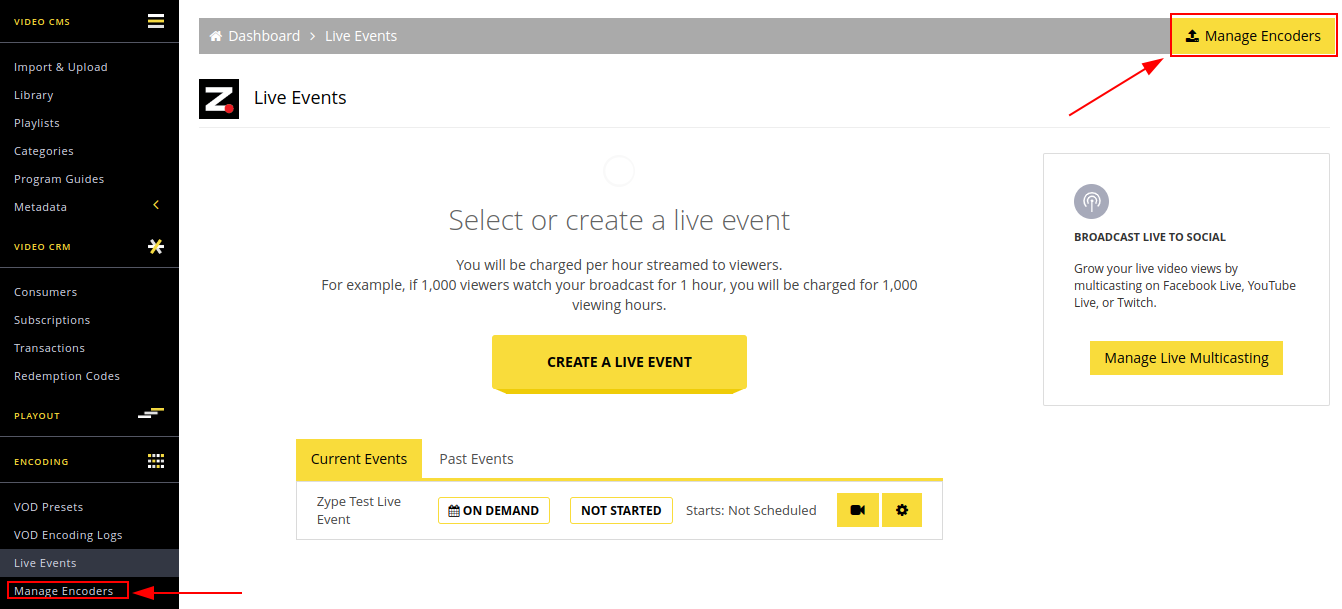The image size is (1342, 609).
Task: Open Manage Encoders in the sidebar
Action: point(64,591)
